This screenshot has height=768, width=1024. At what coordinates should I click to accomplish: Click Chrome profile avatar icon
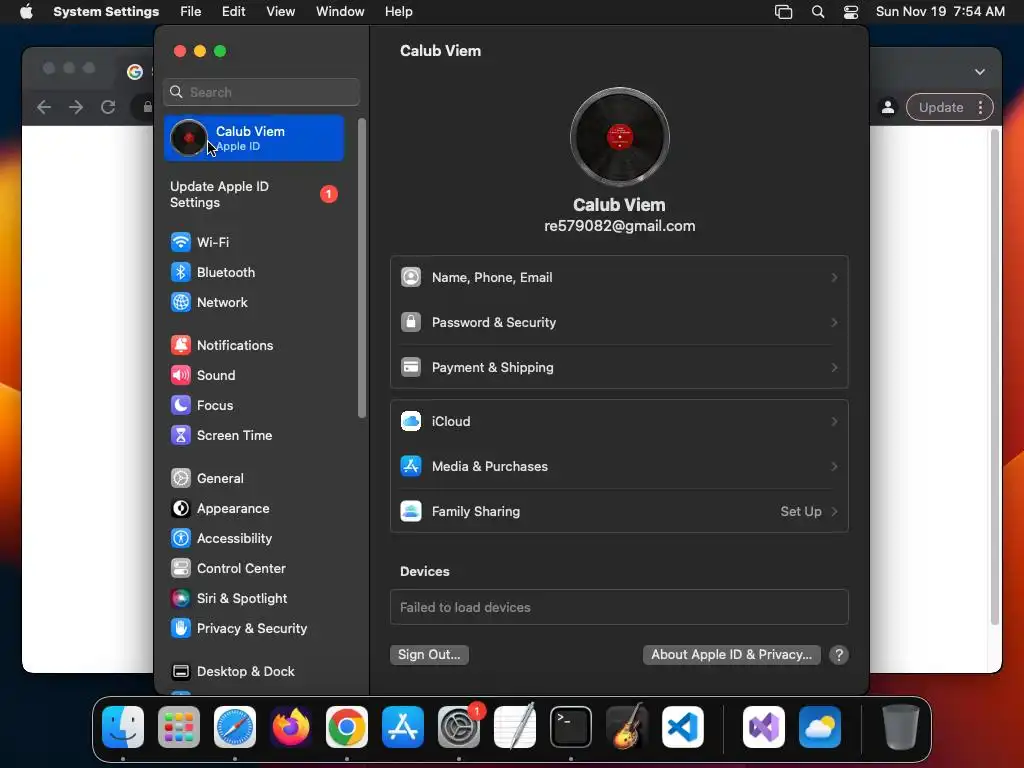(888, 108)
